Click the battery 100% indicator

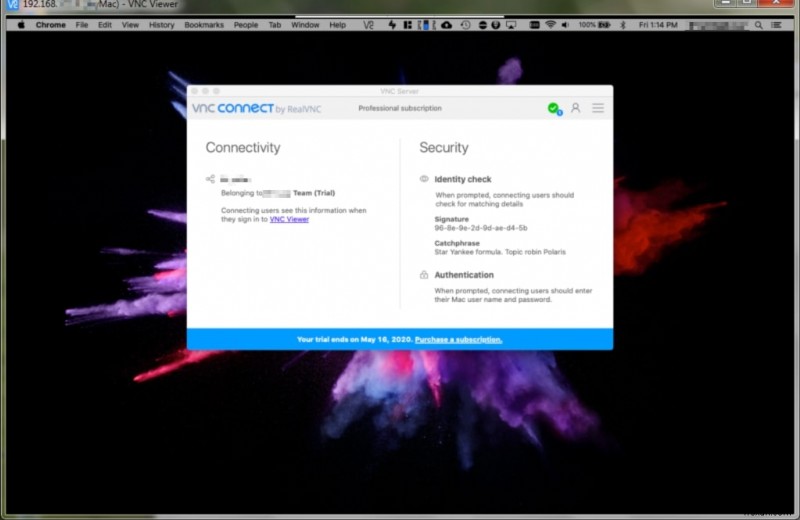(x=594, y=24)
